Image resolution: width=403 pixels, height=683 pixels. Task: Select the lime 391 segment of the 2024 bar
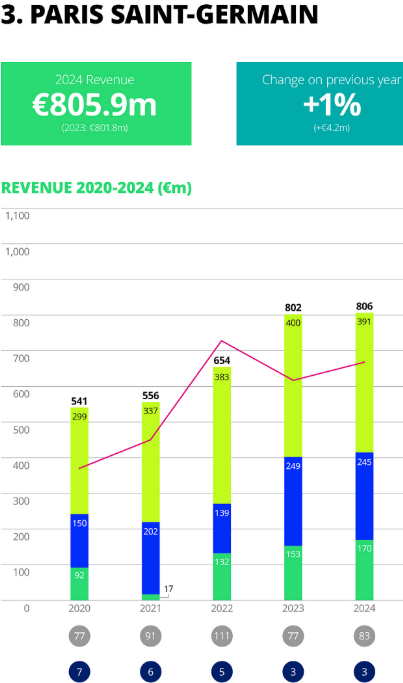pos(364,383)
